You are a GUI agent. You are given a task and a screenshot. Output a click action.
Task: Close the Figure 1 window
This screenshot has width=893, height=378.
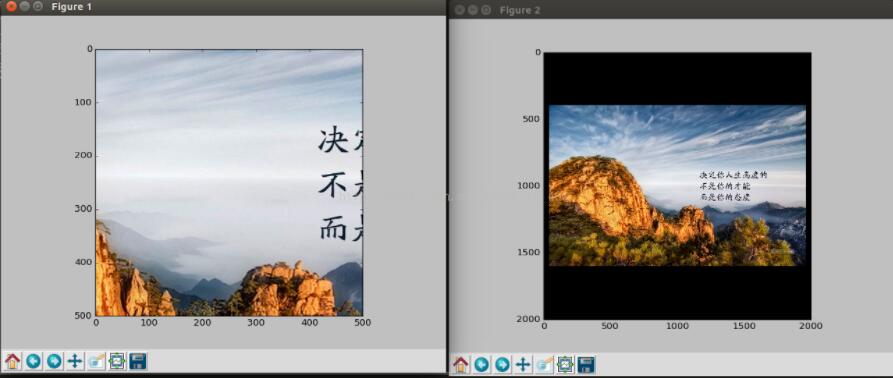[x=11, y=7]
